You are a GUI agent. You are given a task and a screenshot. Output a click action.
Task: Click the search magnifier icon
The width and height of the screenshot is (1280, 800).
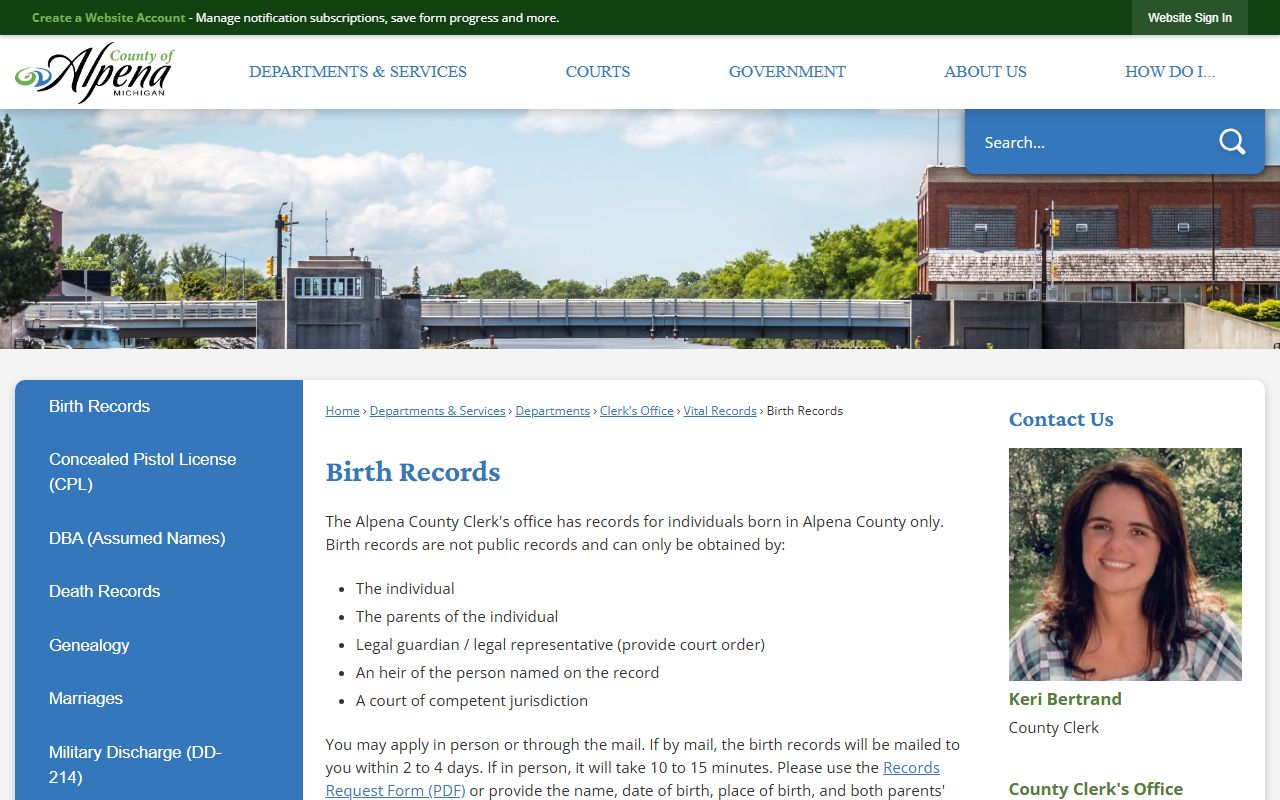click(x=1232, y=142)
